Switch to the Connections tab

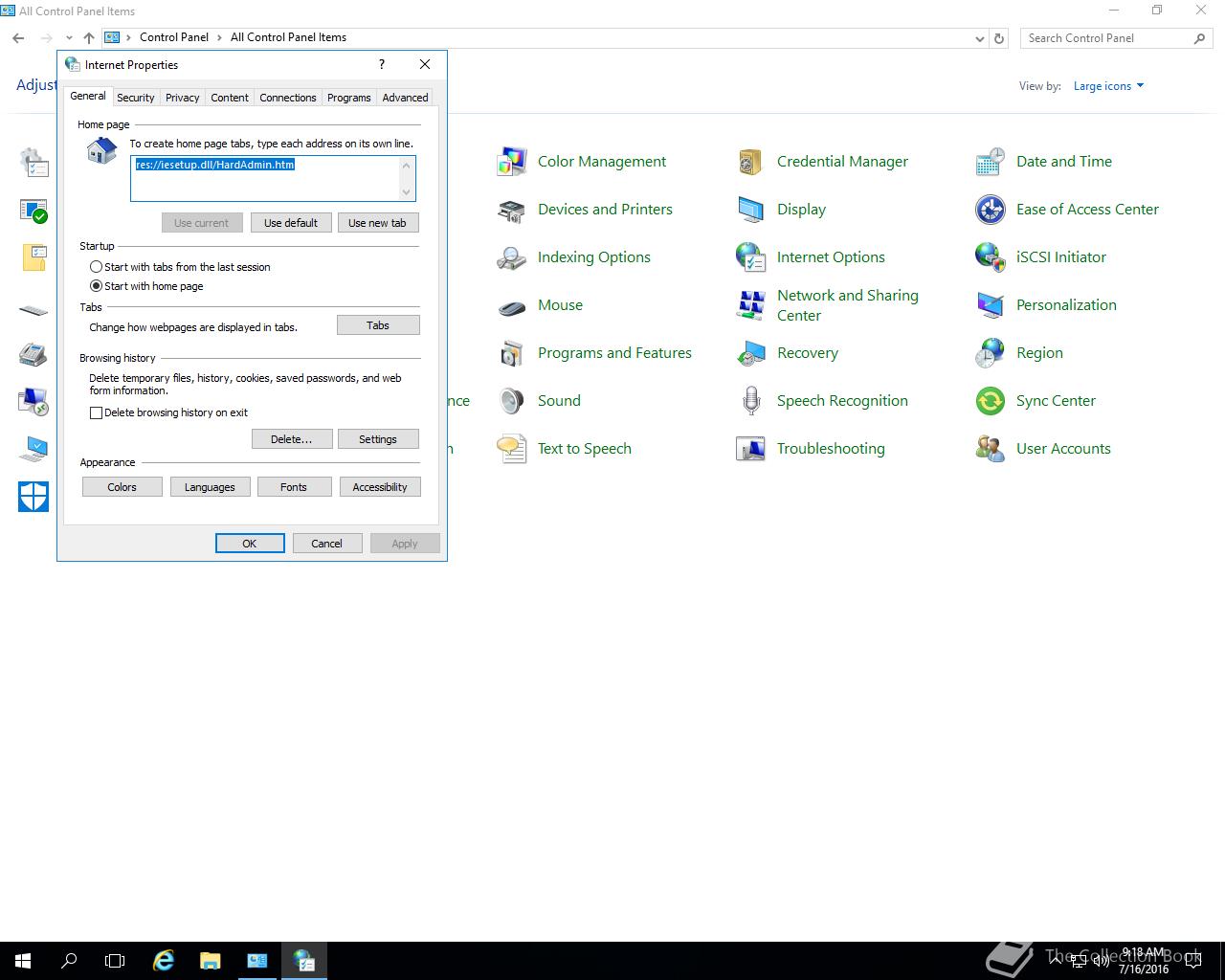(288, 98)
